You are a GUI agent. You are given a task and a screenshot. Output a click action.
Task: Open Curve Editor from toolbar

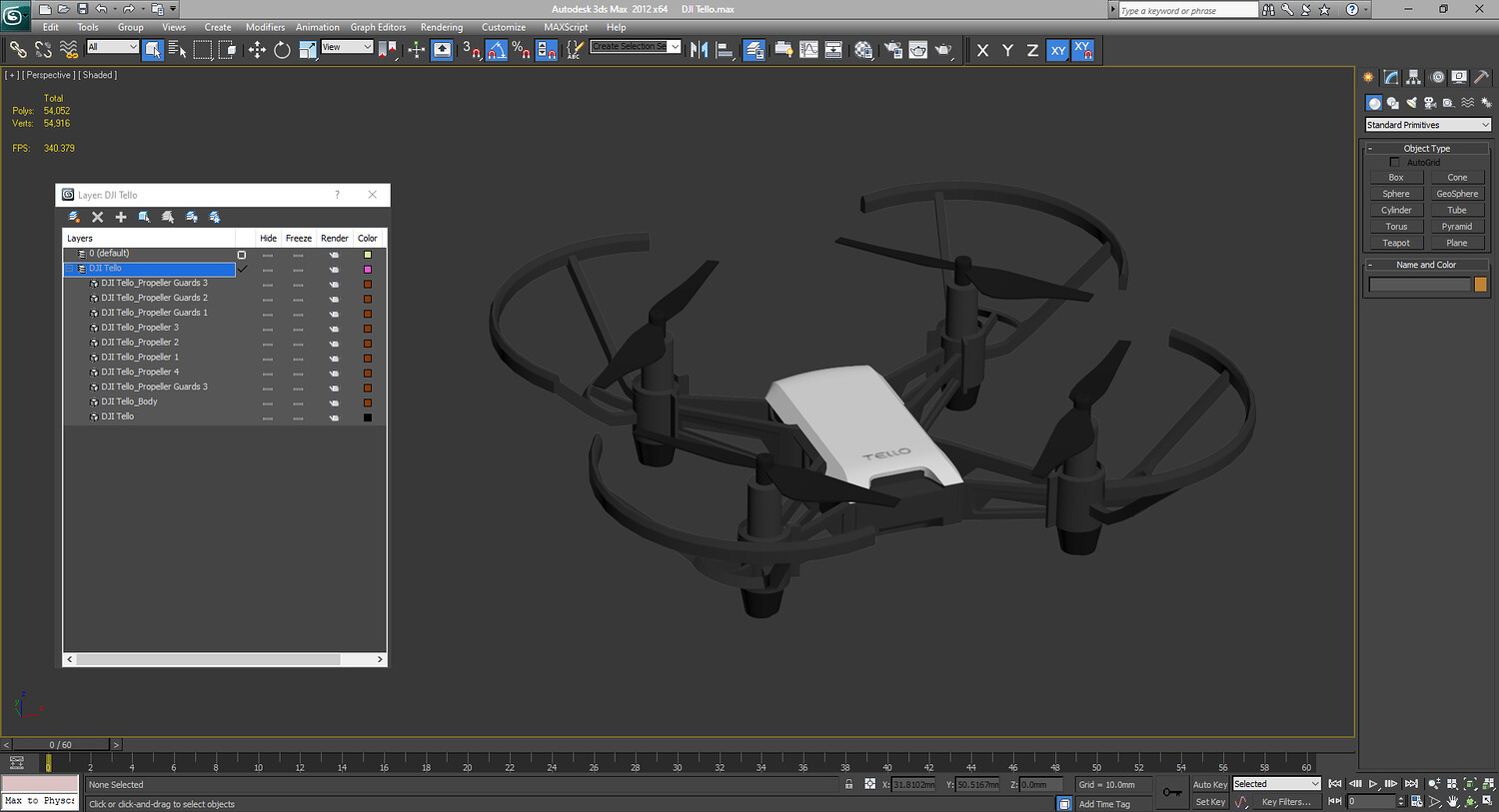[808, 49]
